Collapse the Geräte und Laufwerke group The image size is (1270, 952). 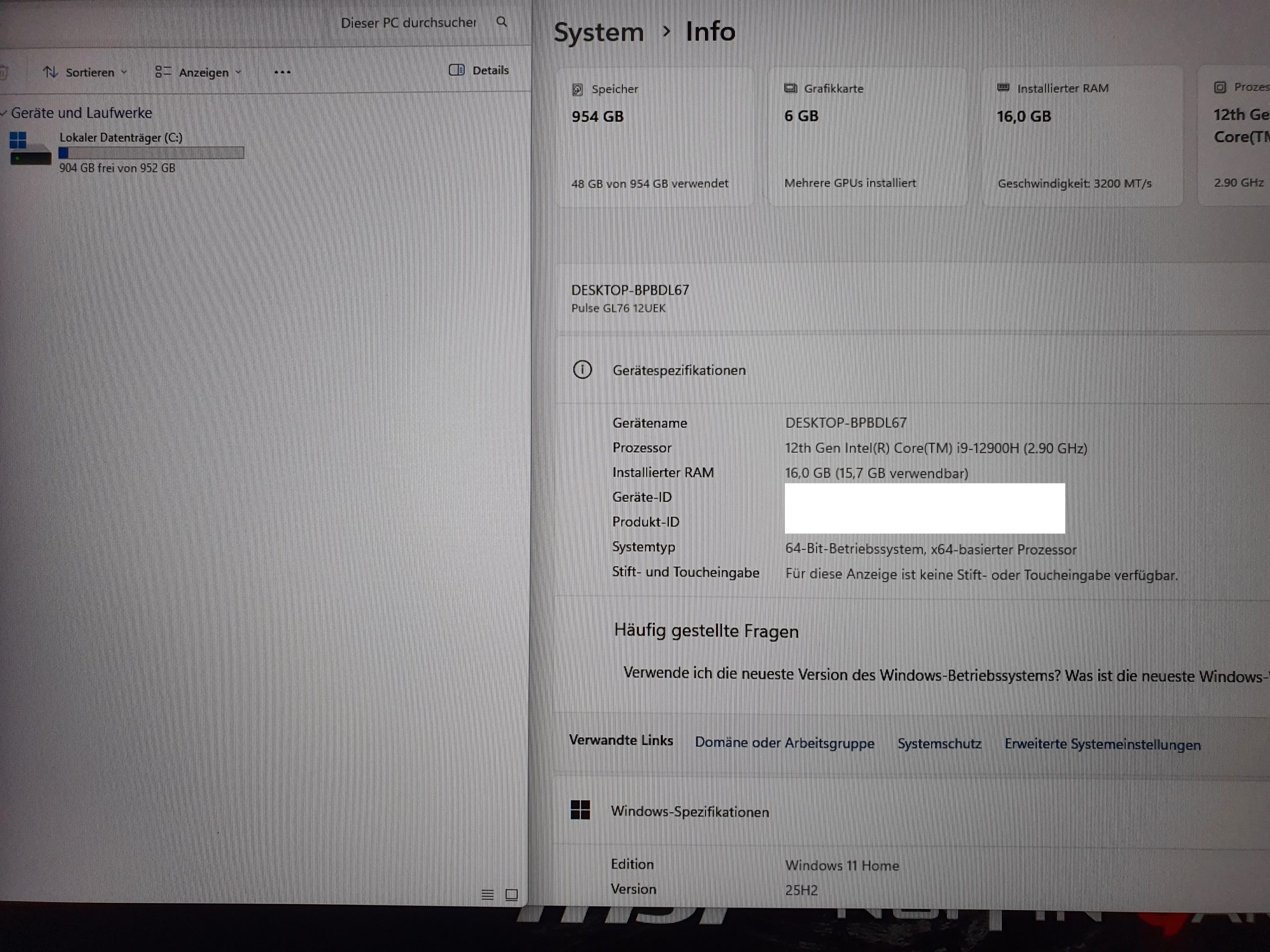tap(4, 113)
